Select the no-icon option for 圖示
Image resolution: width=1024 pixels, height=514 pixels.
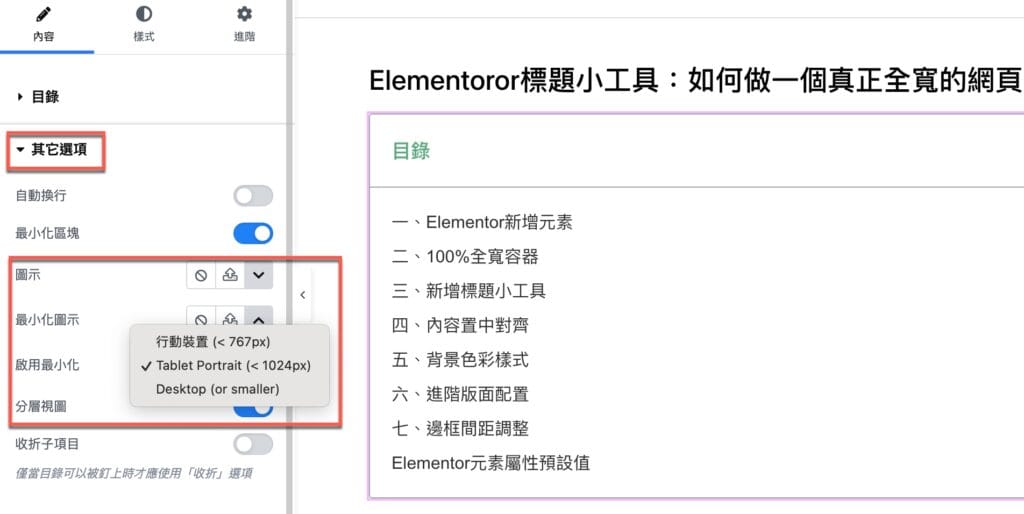coord(201,276)
